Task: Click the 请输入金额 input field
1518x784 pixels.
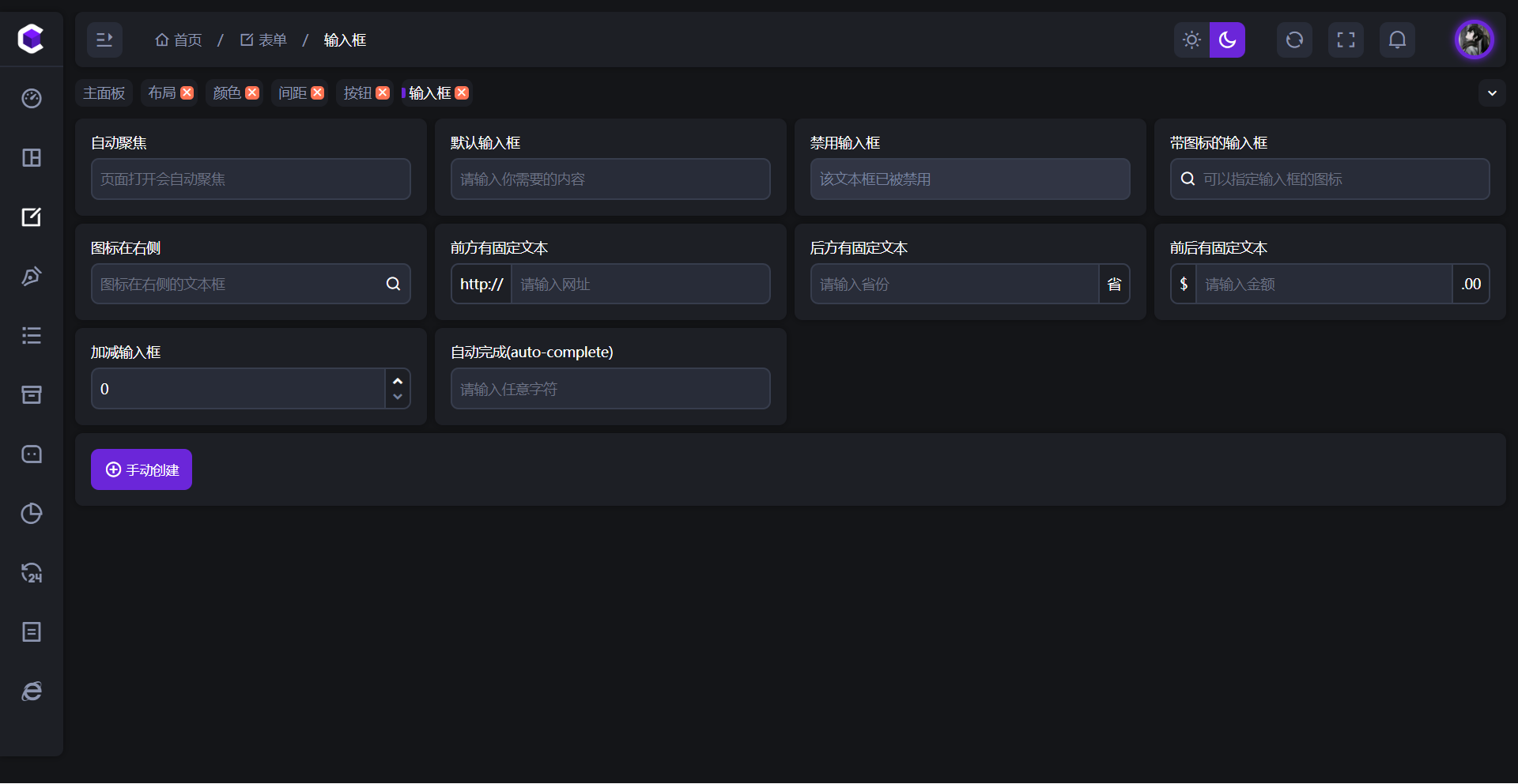Action: (1324, 285)
